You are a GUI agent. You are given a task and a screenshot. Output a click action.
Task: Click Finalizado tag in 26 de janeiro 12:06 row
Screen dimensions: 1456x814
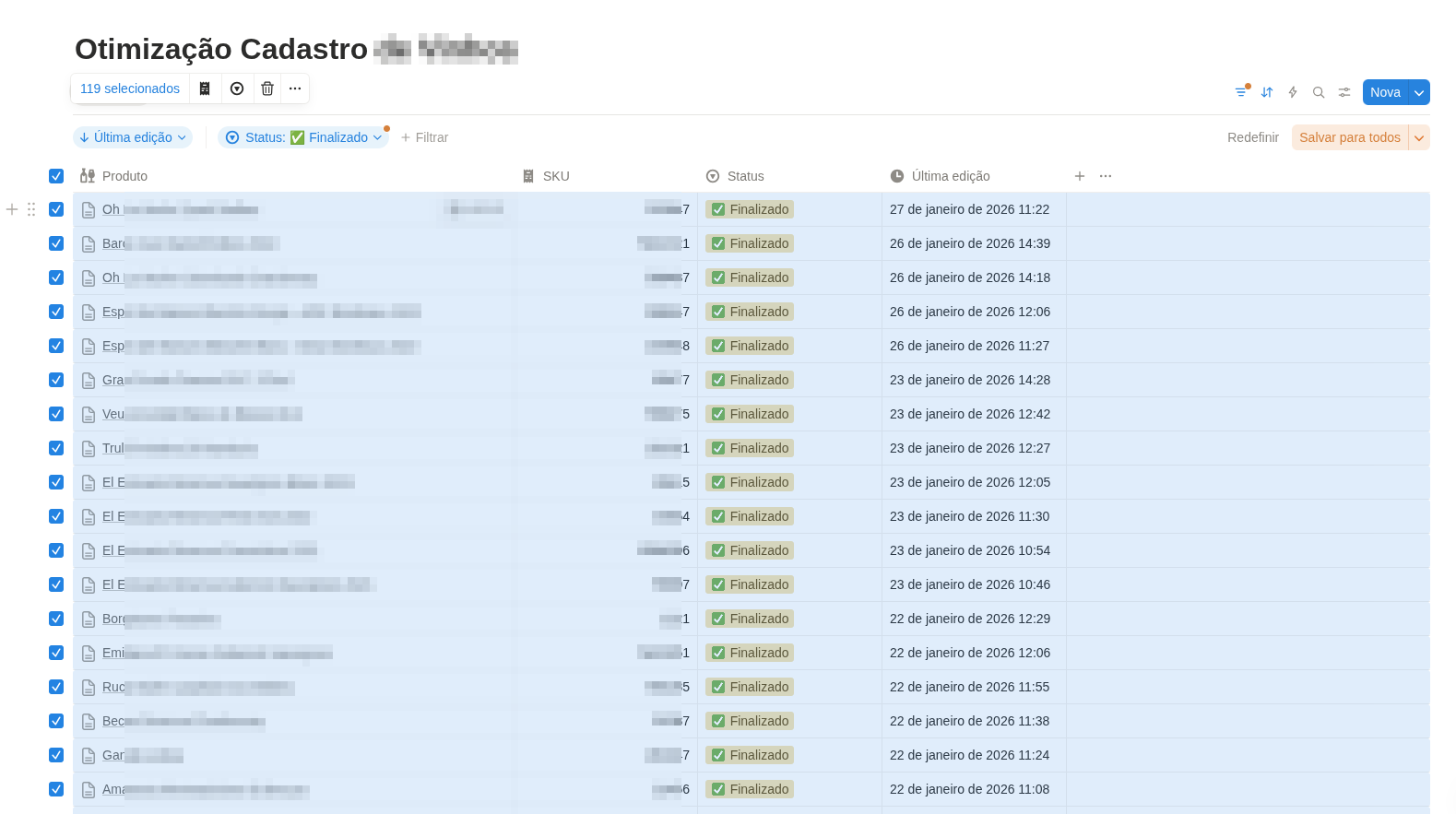750,312
